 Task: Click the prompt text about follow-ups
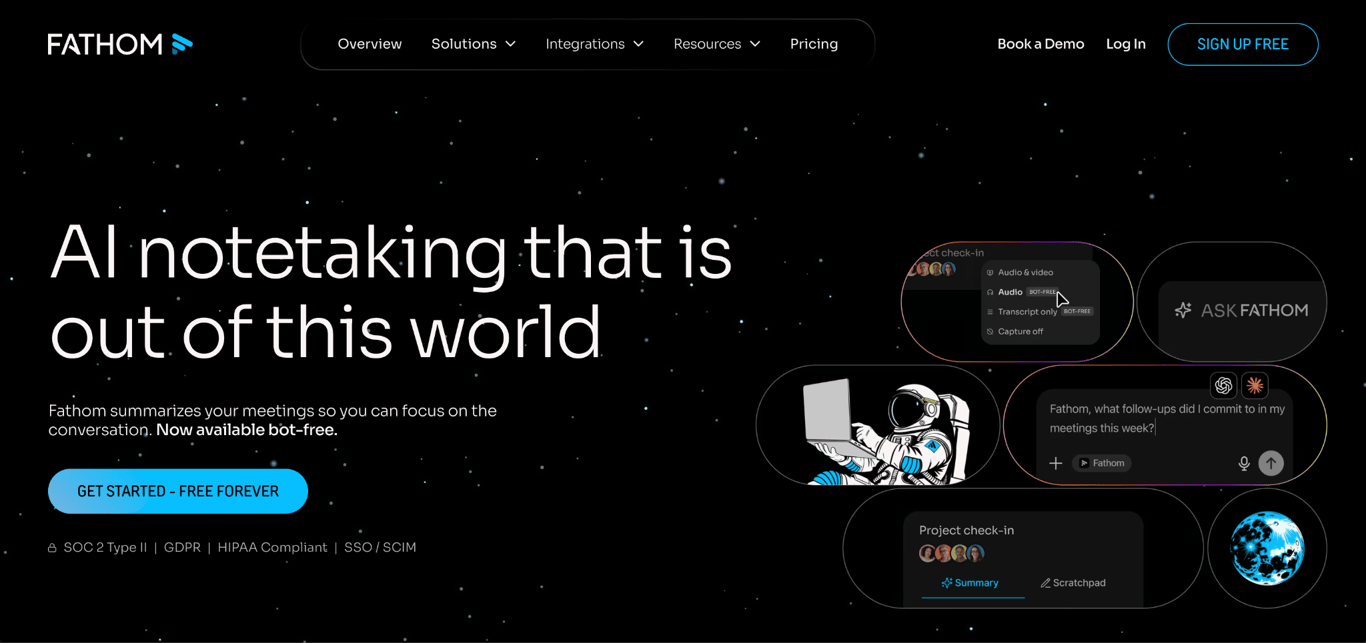(x=1167, y=418)
